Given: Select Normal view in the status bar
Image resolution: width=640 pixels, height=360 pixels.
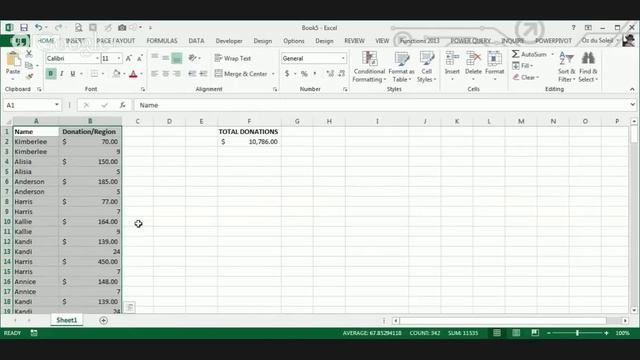Looking at the screenshot, I should [x=497, y=333].
